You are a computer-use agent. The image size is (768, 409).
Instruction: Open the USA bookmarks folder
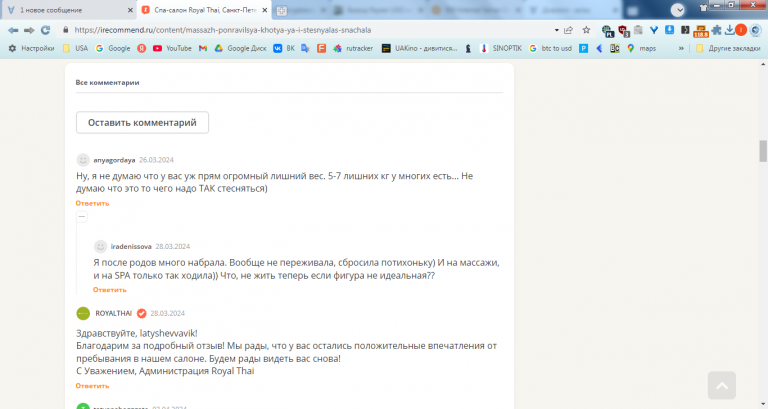75,48
